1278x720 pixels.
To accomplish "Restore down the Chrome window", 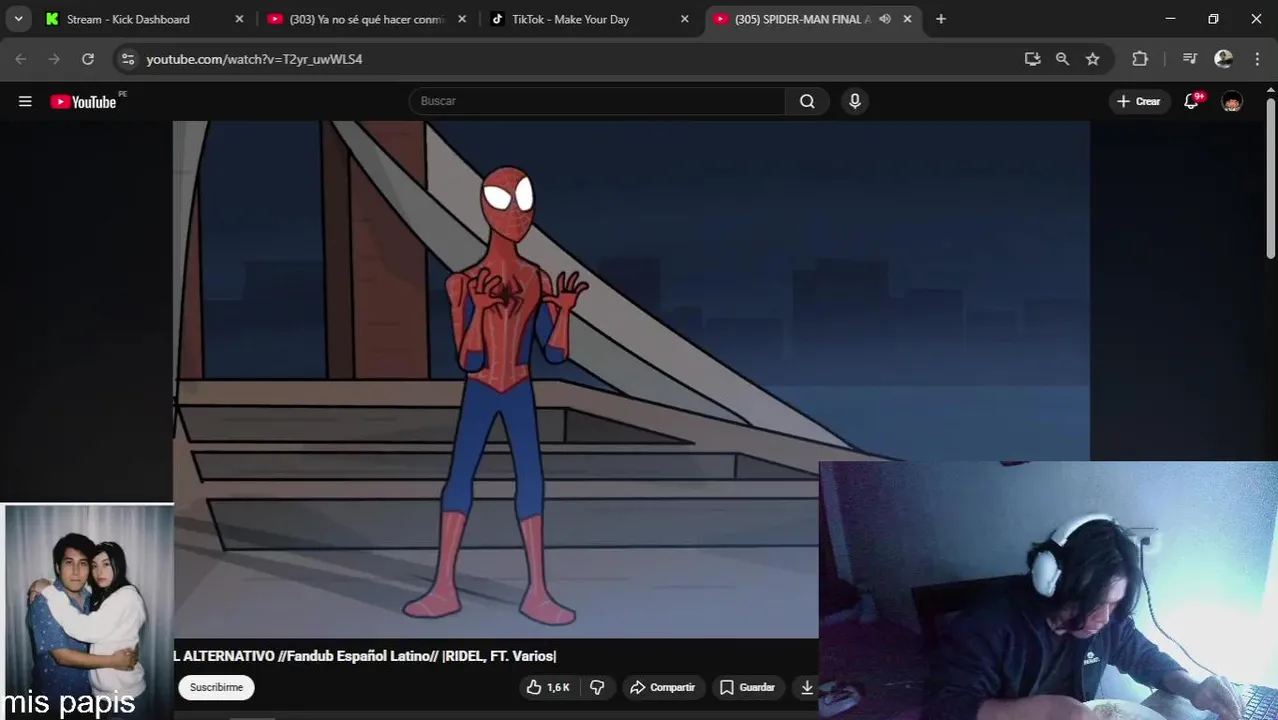I will (1213, 19).
